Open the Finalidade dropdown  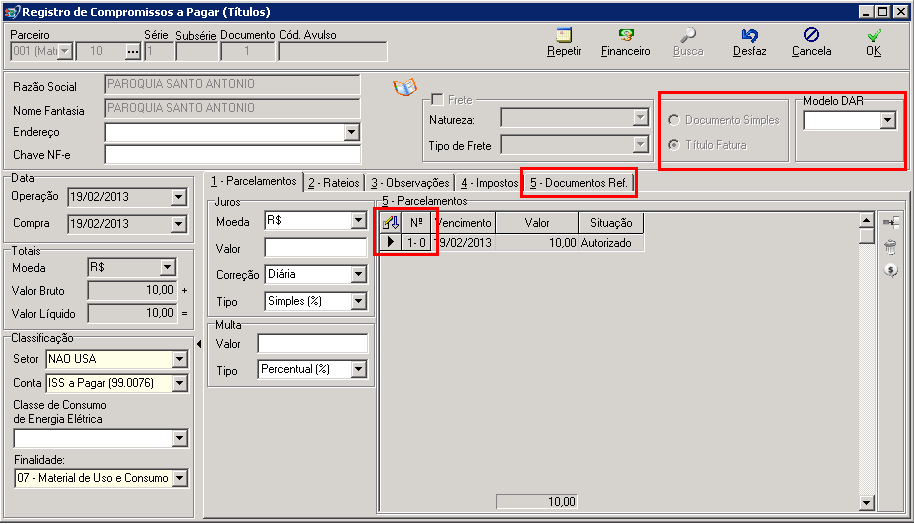(x=180, y=478)
